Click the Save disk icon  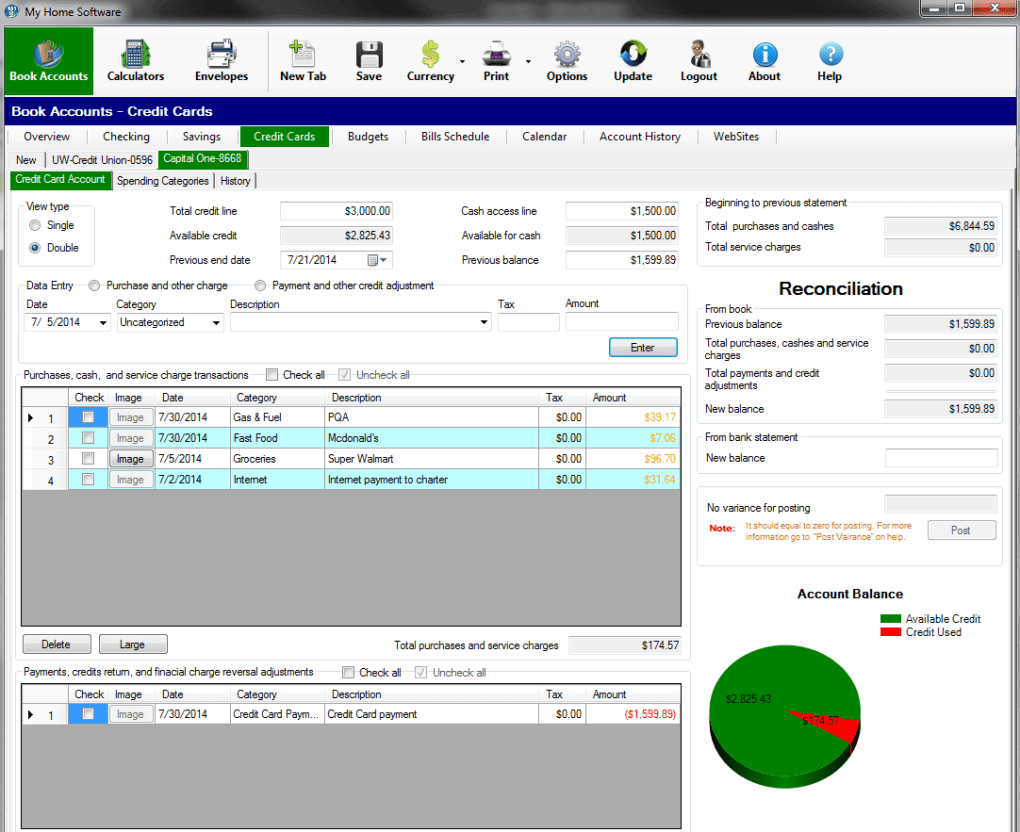click(x=369, y=60)
